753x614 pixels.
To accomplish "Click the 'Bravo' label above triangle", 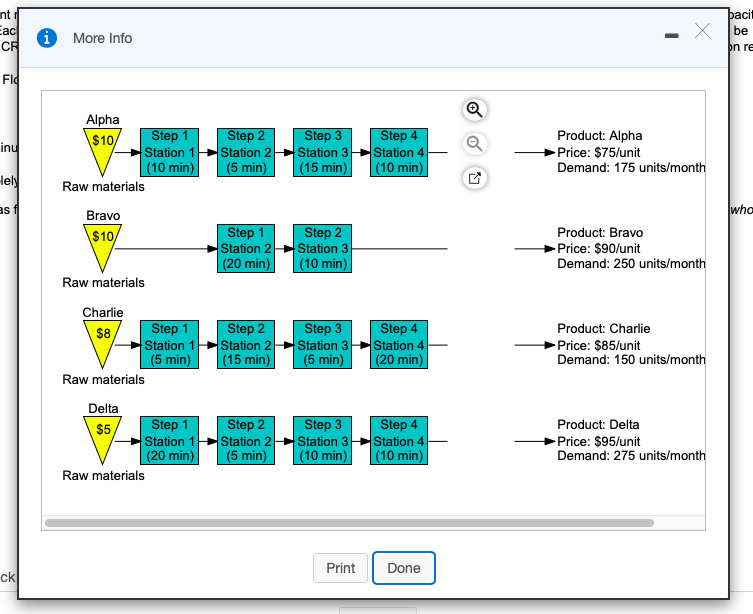I will [x=103, y=216].
